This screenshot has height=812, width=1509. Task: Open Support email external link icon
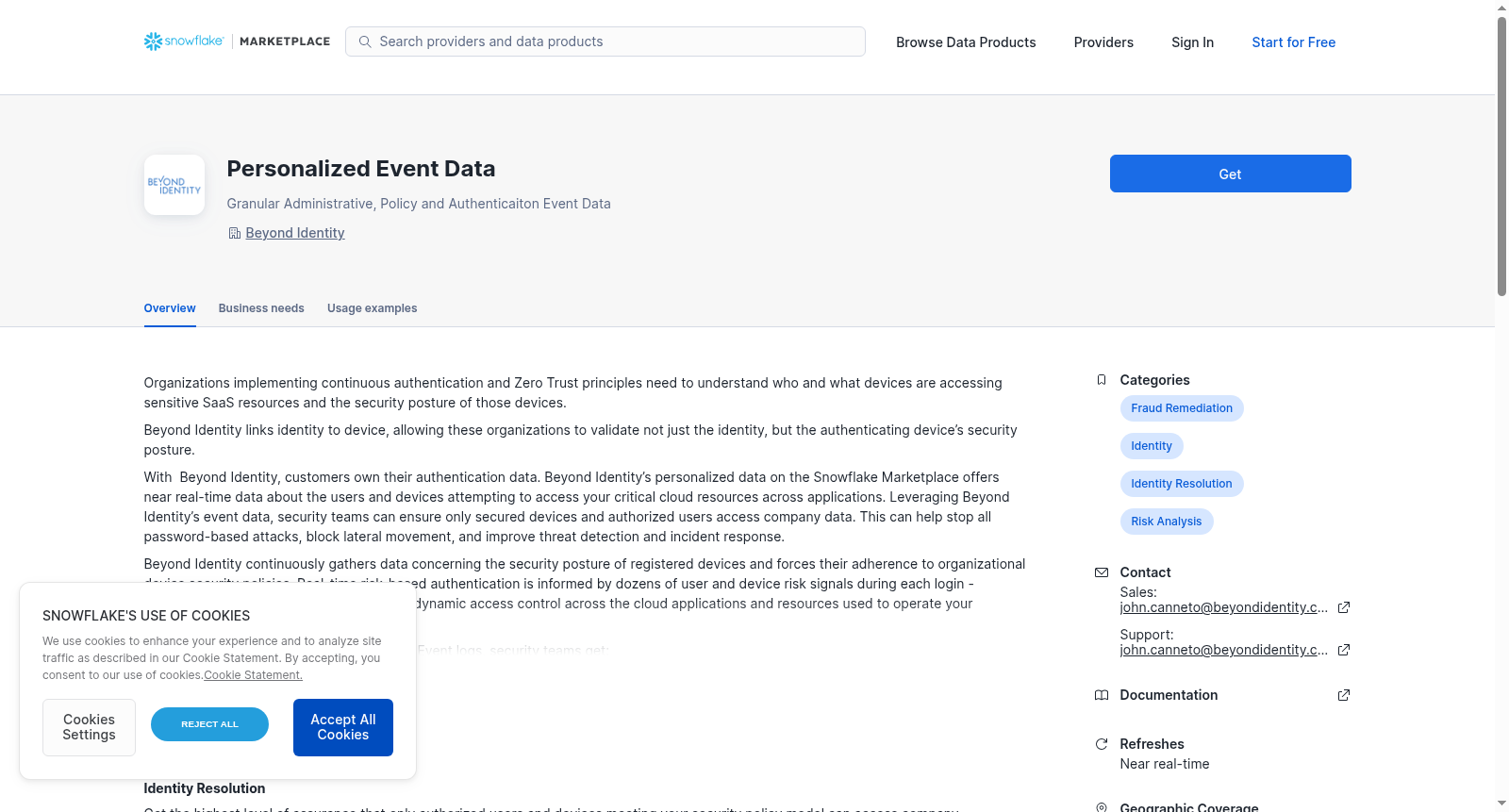pos(1344,650)
